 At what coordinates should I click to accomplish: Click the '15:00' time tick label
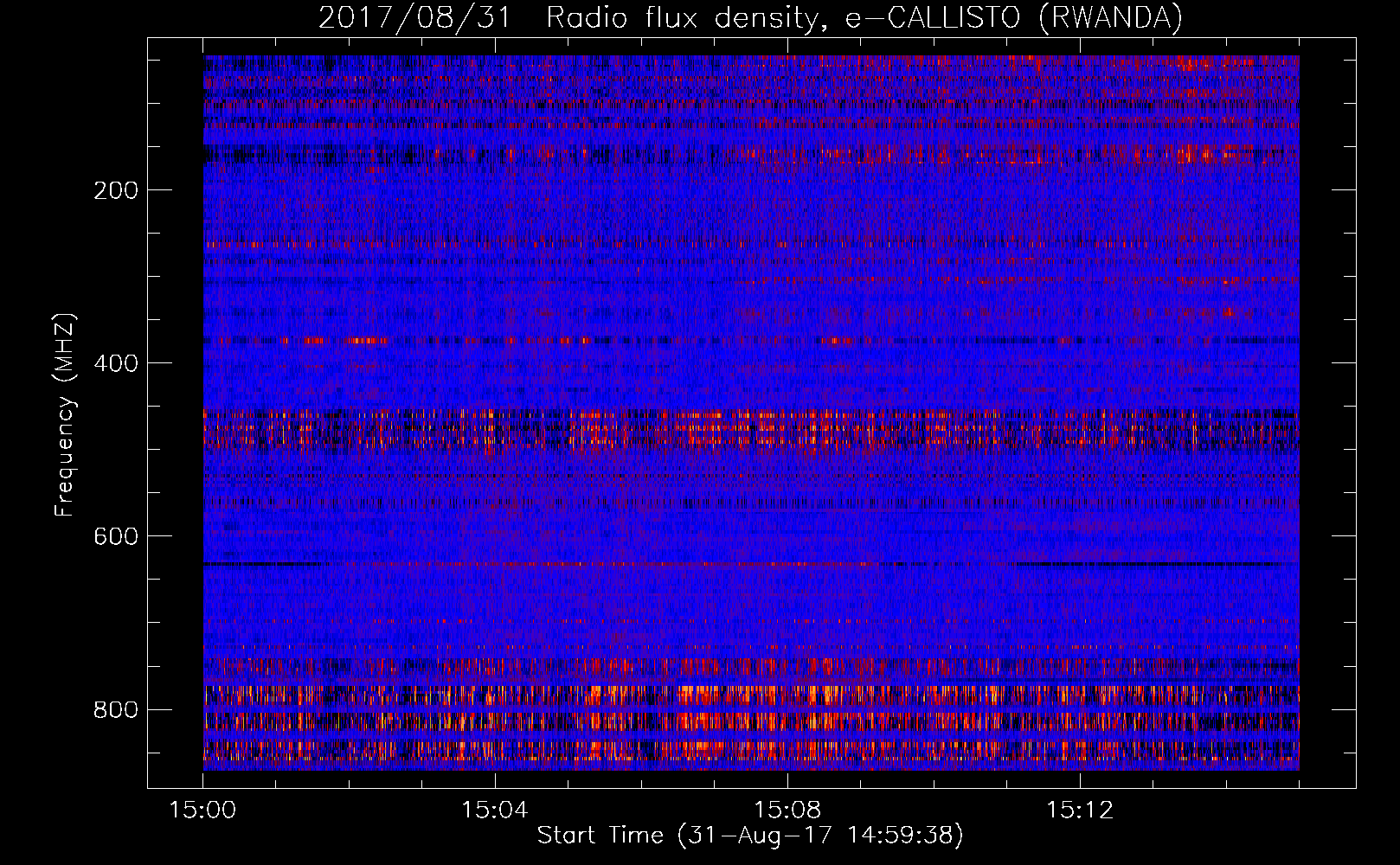[x=202, y=811]
